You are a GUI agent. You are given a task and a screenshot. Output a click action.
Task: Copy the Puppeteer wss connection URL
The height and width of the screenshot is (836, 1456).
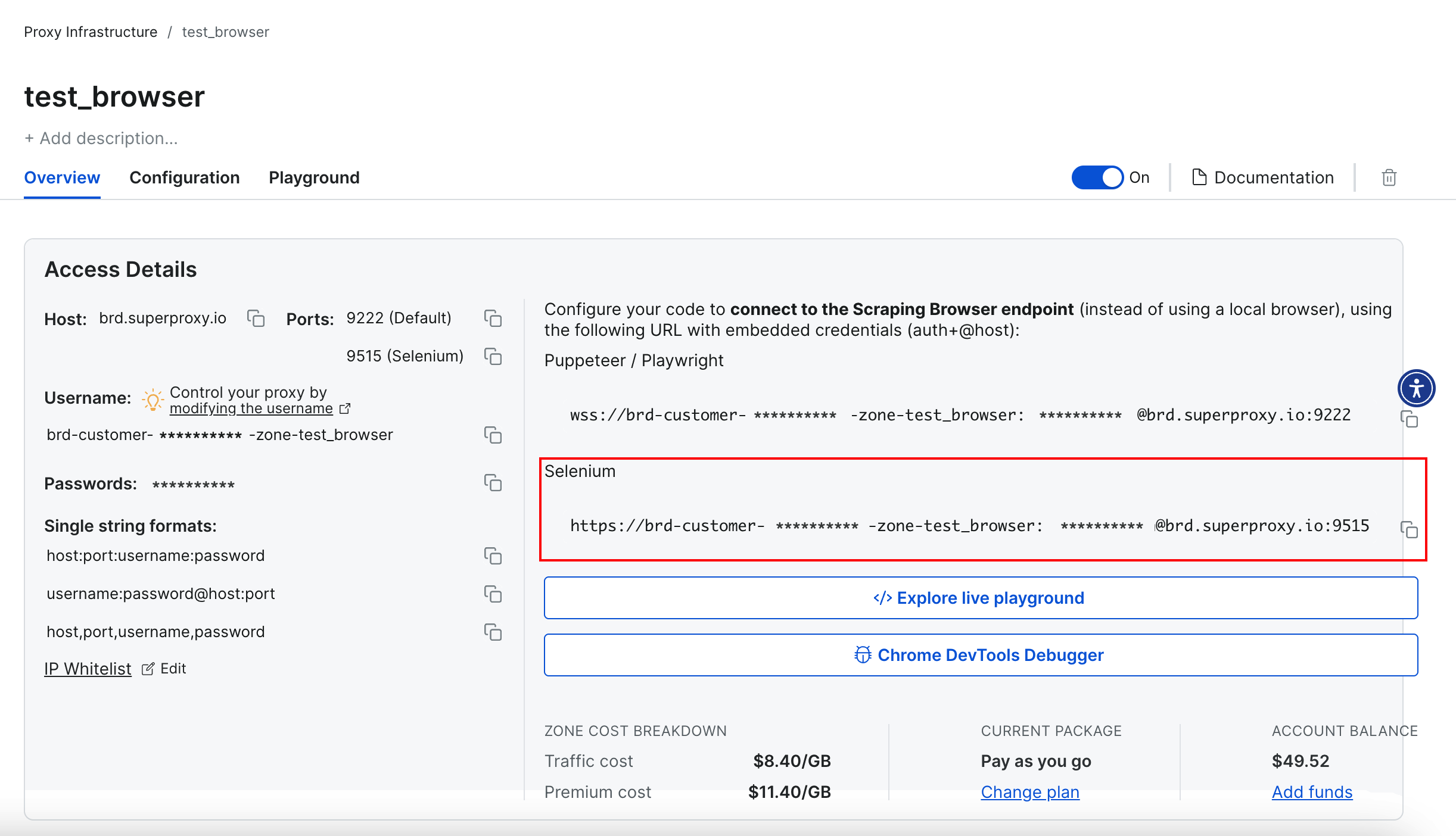[x=1409, y=419]
